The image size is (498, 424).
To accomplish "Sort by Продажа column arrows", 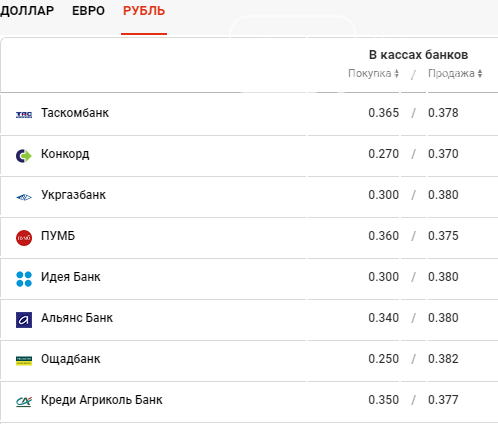I will click(480, 73).
